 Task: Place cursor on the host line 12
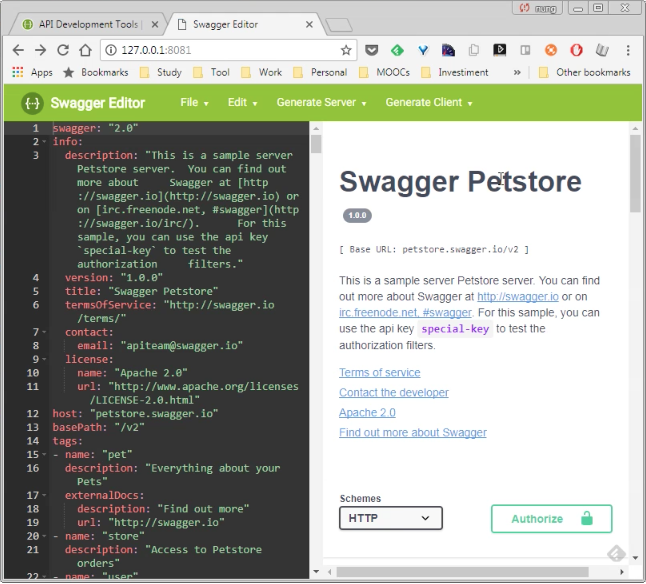point(135,413)
